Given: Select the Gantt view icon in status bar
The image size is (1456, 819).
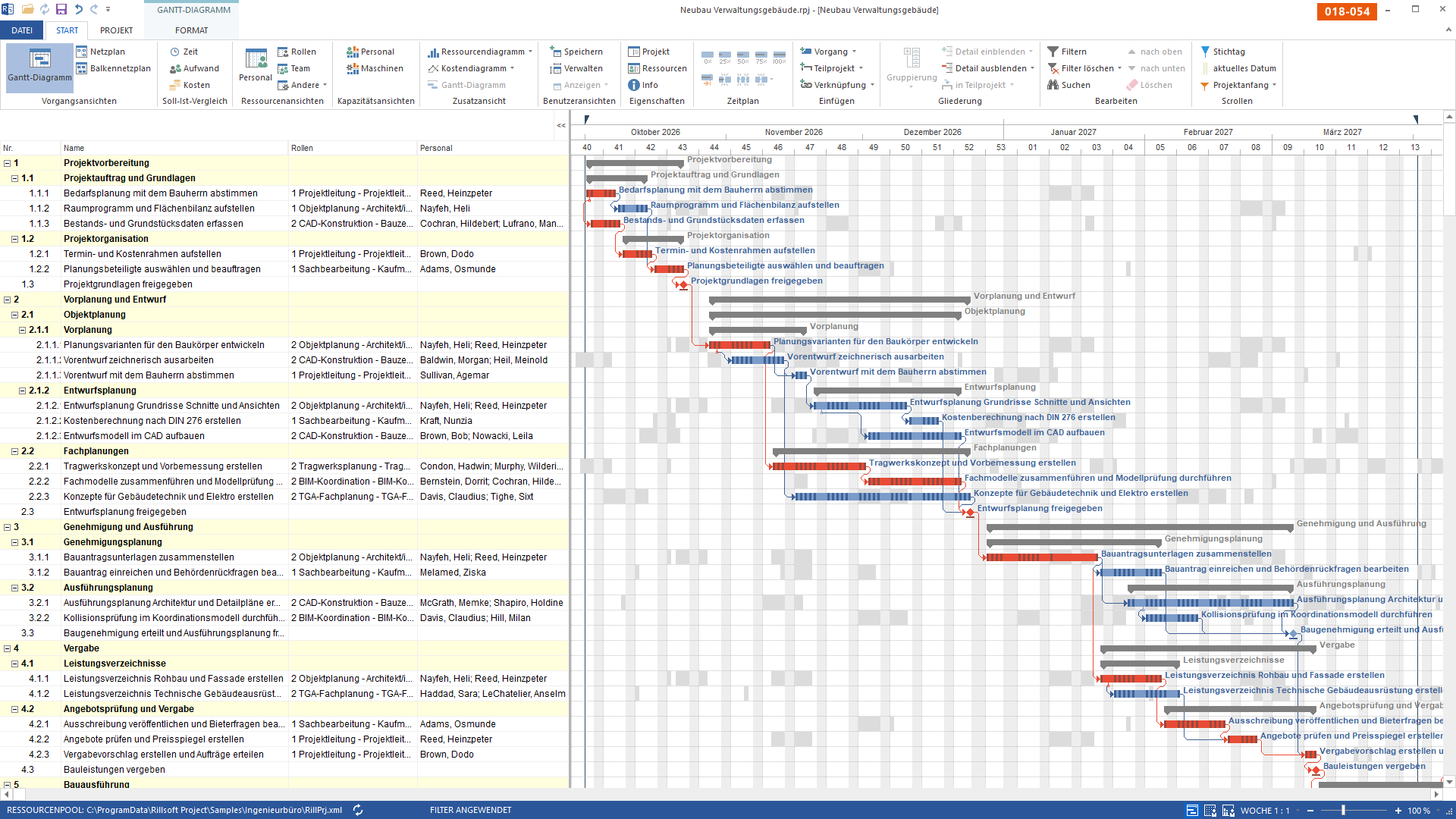Looking at the screenshot, I should 1192,810.
